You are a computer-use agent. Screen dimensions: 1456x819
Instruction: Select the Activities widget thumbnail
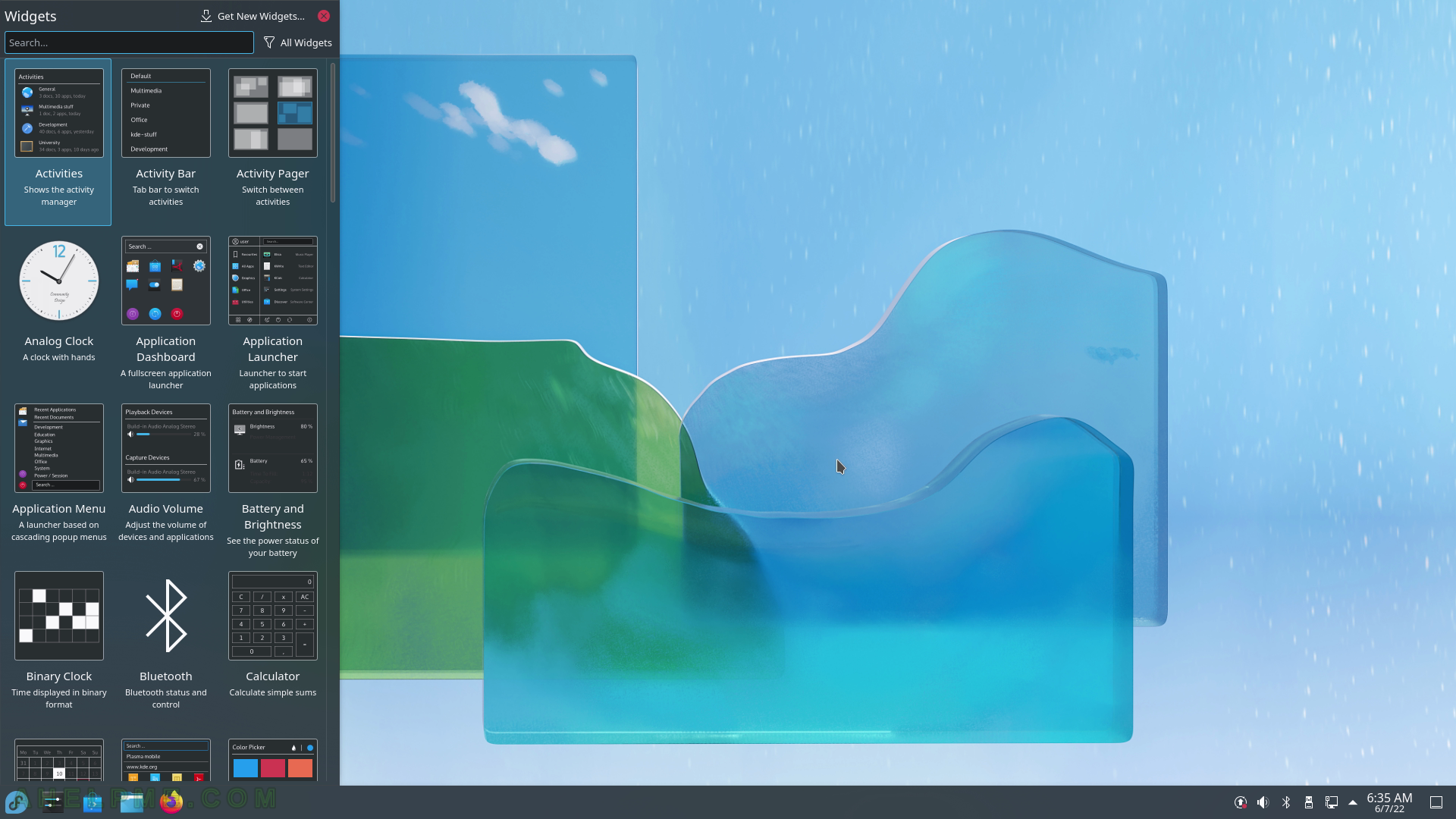click(x=58, y=113)
